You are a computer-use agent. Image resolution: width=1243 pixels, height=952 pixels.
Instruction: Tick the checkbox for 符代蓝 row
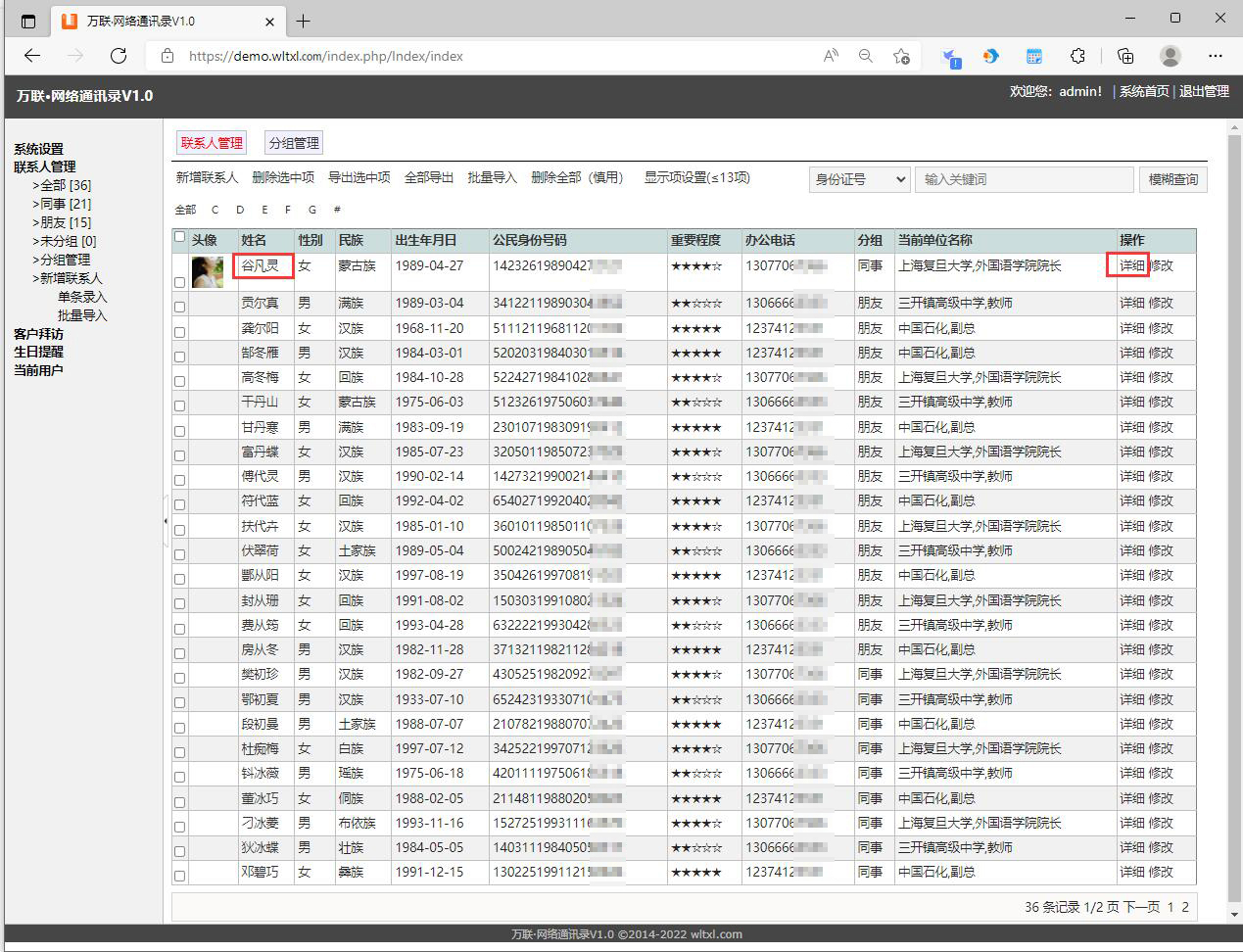tap(179, 504)
